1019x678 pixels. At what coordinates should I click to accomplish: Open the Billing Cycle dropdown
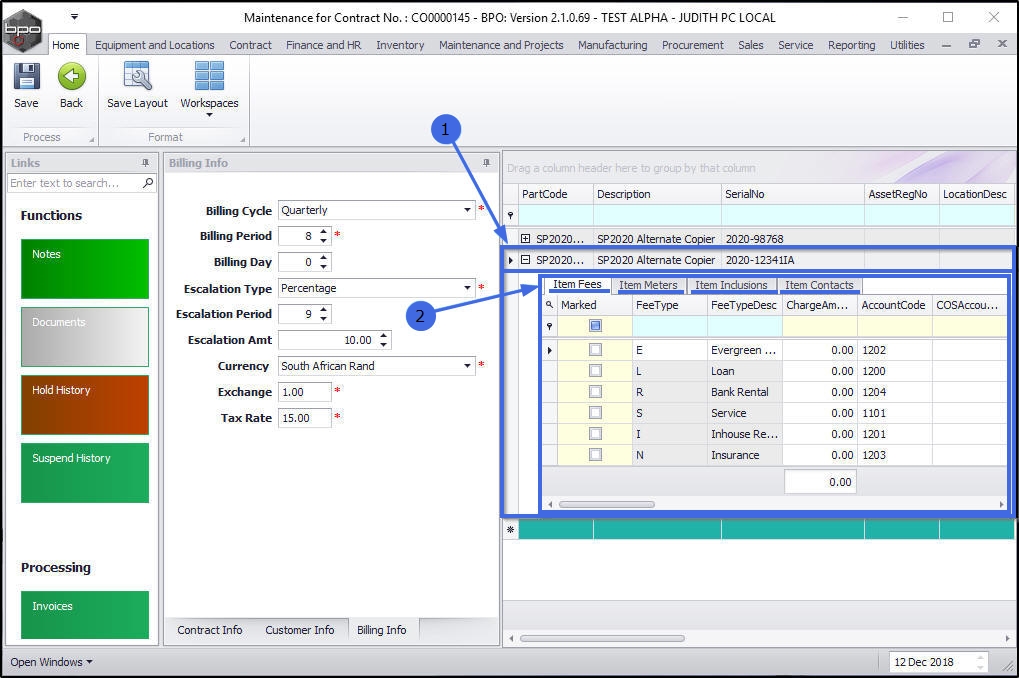click(468, 210)
